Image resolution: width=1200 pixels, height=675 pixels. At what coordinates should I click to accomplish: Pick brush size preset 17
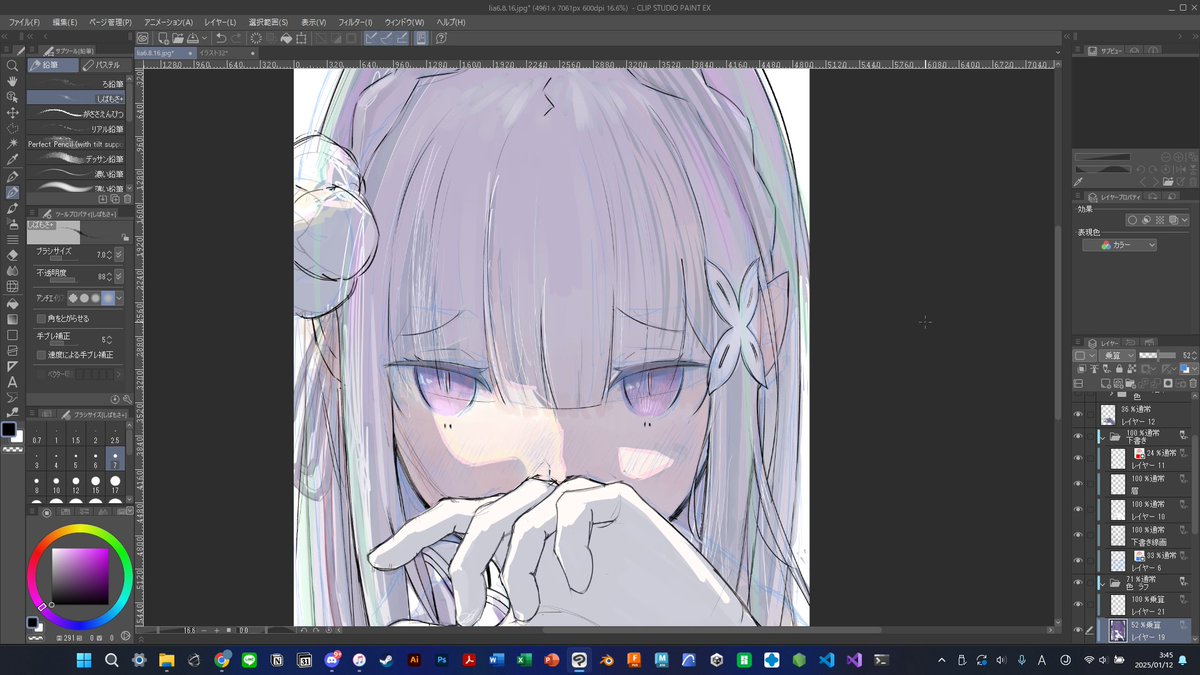tap(115, 485)
